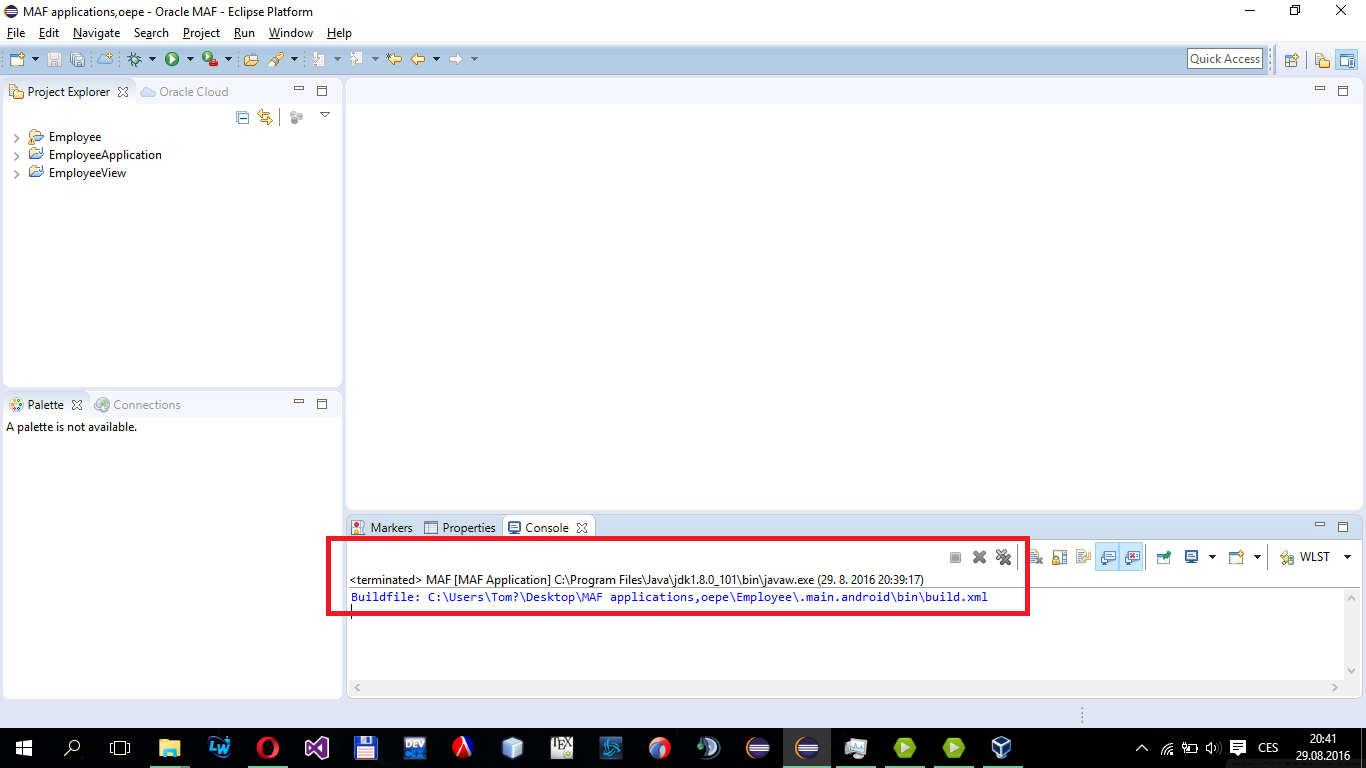Close the Console tab
The image size is (1366, 768).
coord(582,528)
